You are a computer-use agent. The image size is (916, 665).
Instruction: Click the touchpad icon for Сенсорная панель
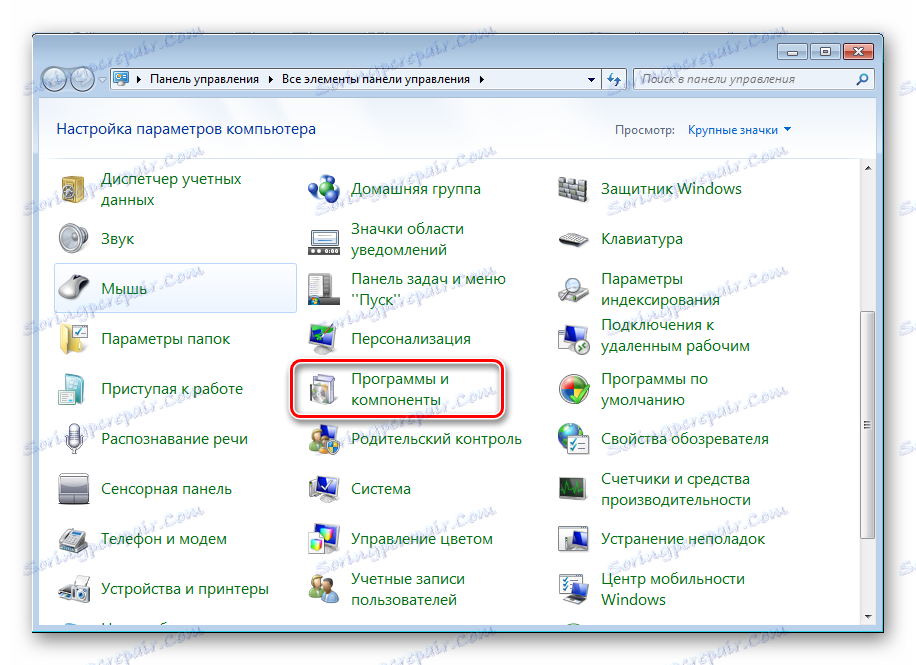[x=74, y=489]
